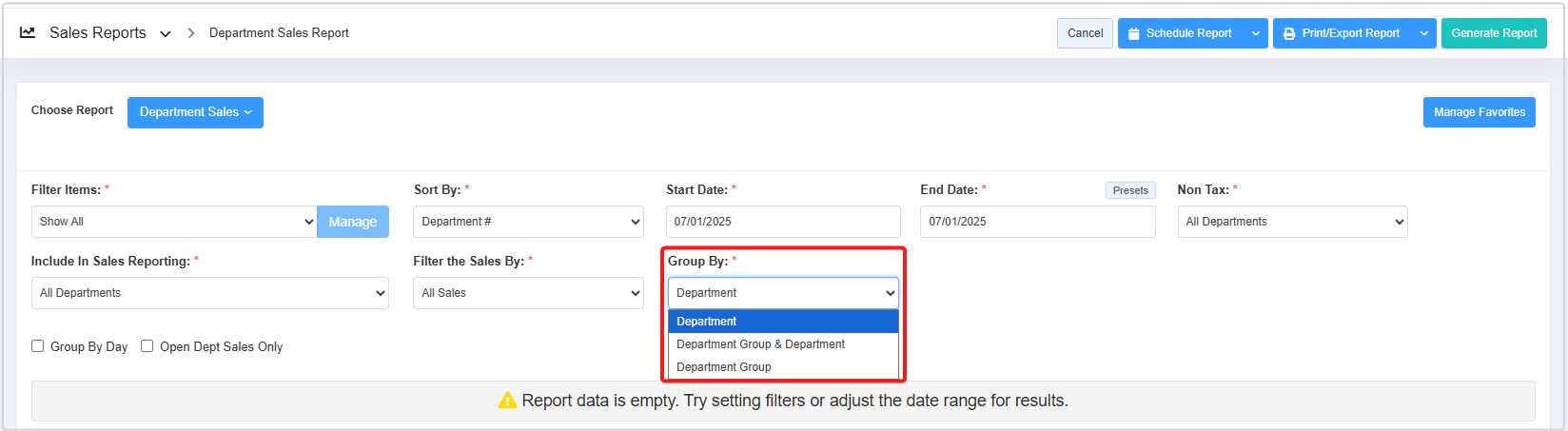Choose the Department Group option
Image resolution: width=1568 pixels, height=431 pixels.
click(724, 367)
